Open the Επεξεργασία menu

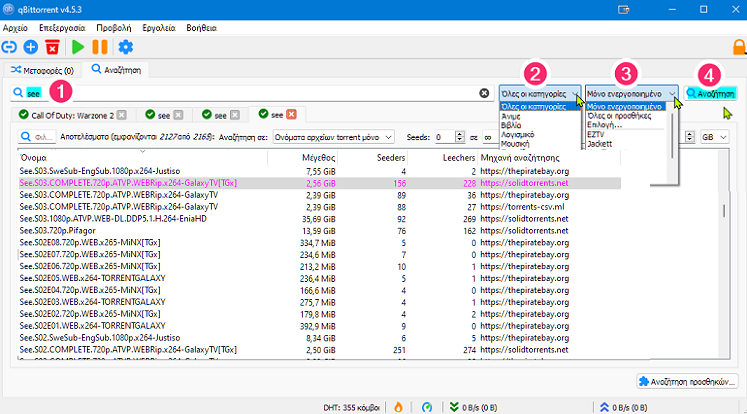[62, 28]
